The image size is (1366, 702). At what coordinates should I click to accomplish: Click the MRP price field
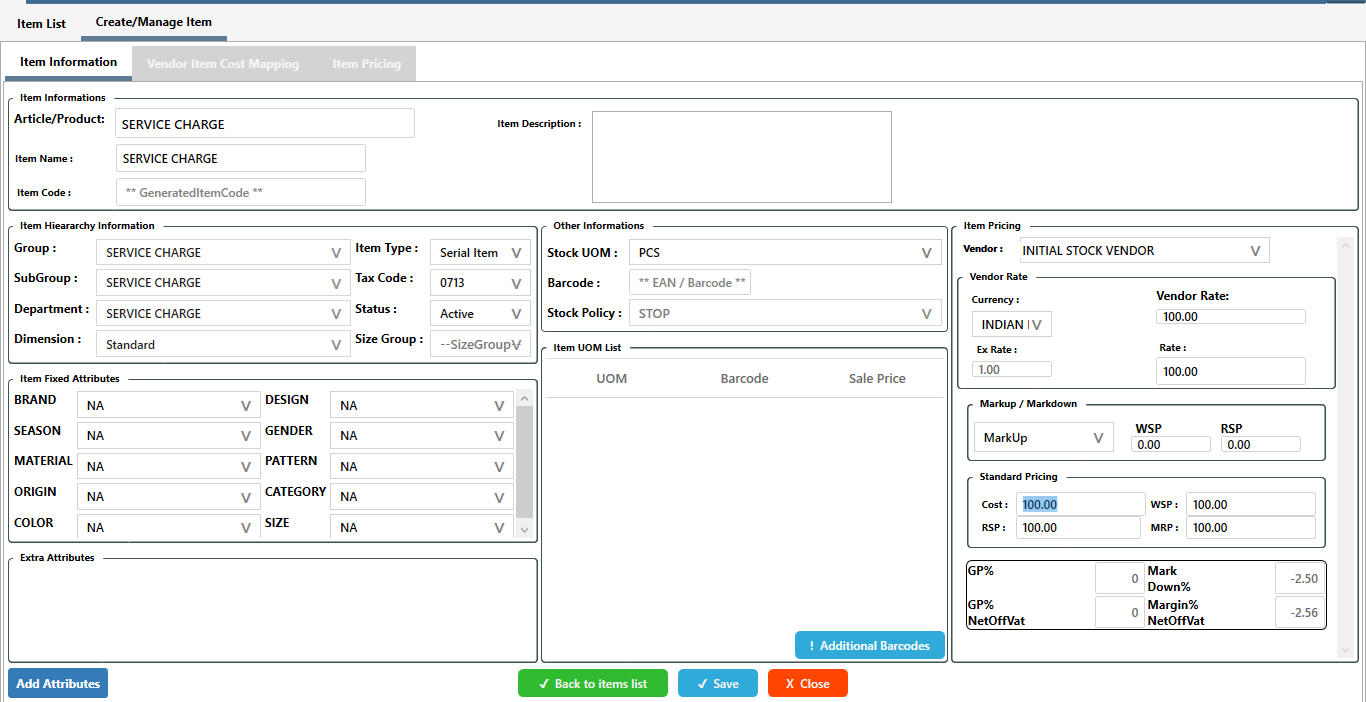click(x=1250, y=528)
